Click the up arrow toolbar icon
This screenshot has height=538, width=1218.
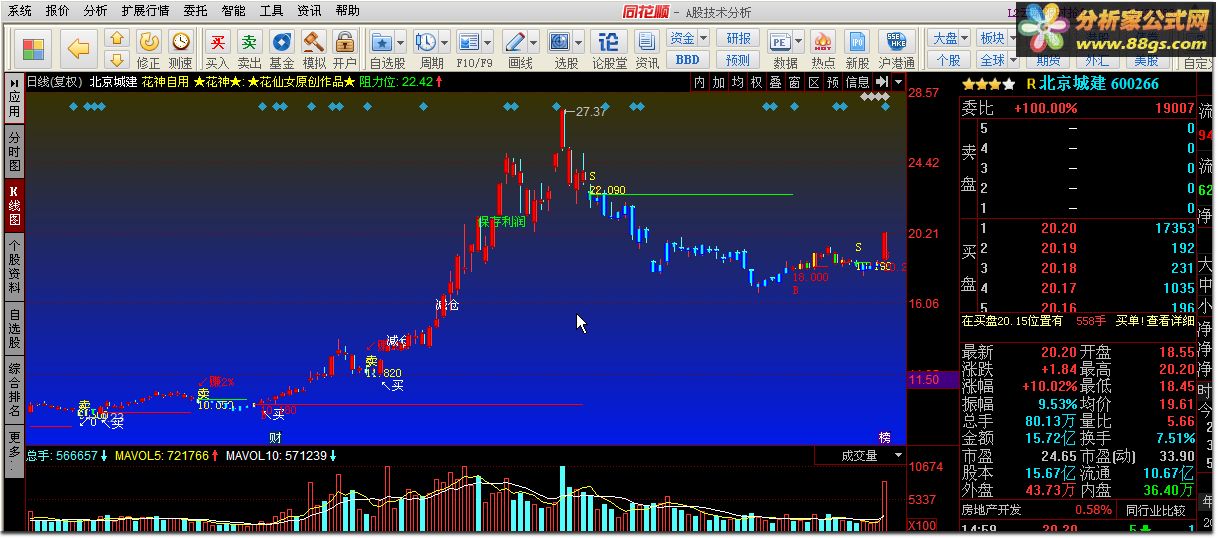point(117,39)
